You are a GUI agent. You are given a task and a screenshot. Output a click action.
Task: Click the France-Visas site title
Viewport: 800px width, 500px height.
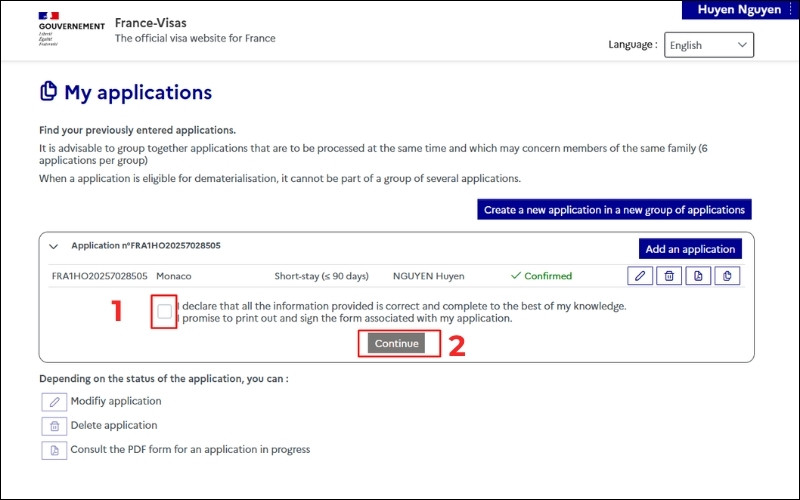[x=150, y=22]
